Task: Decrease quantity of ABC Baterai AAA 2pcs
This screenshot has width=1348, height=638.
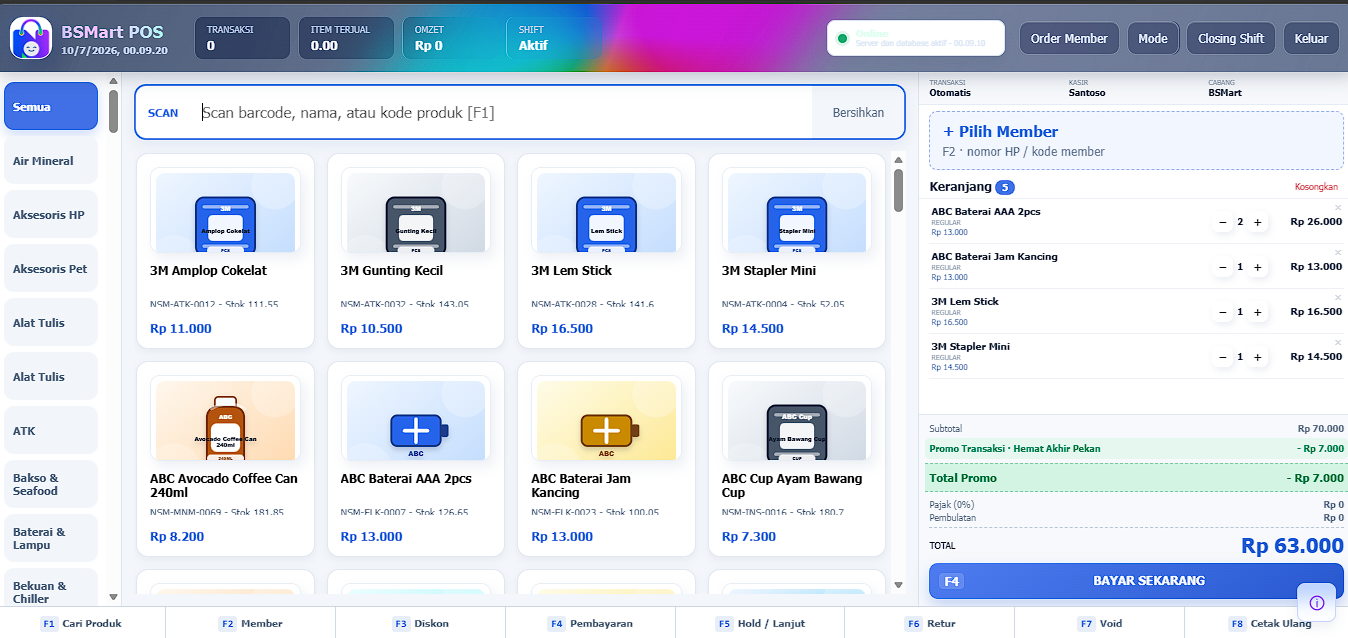Action: coord(1222,222)
